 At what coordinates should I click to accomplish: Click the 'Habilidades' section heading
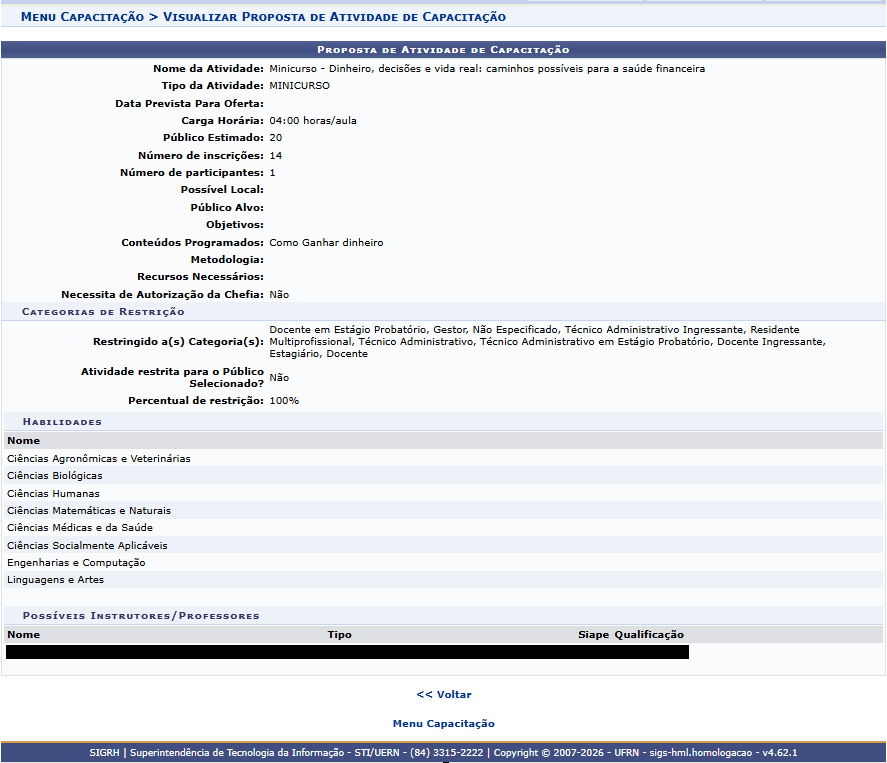pyautogui.click(x=62, y=422)
